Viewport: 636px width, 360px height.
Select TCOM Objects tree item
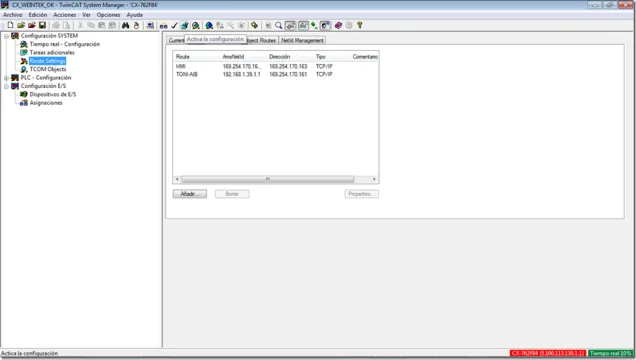click(47, 69)
